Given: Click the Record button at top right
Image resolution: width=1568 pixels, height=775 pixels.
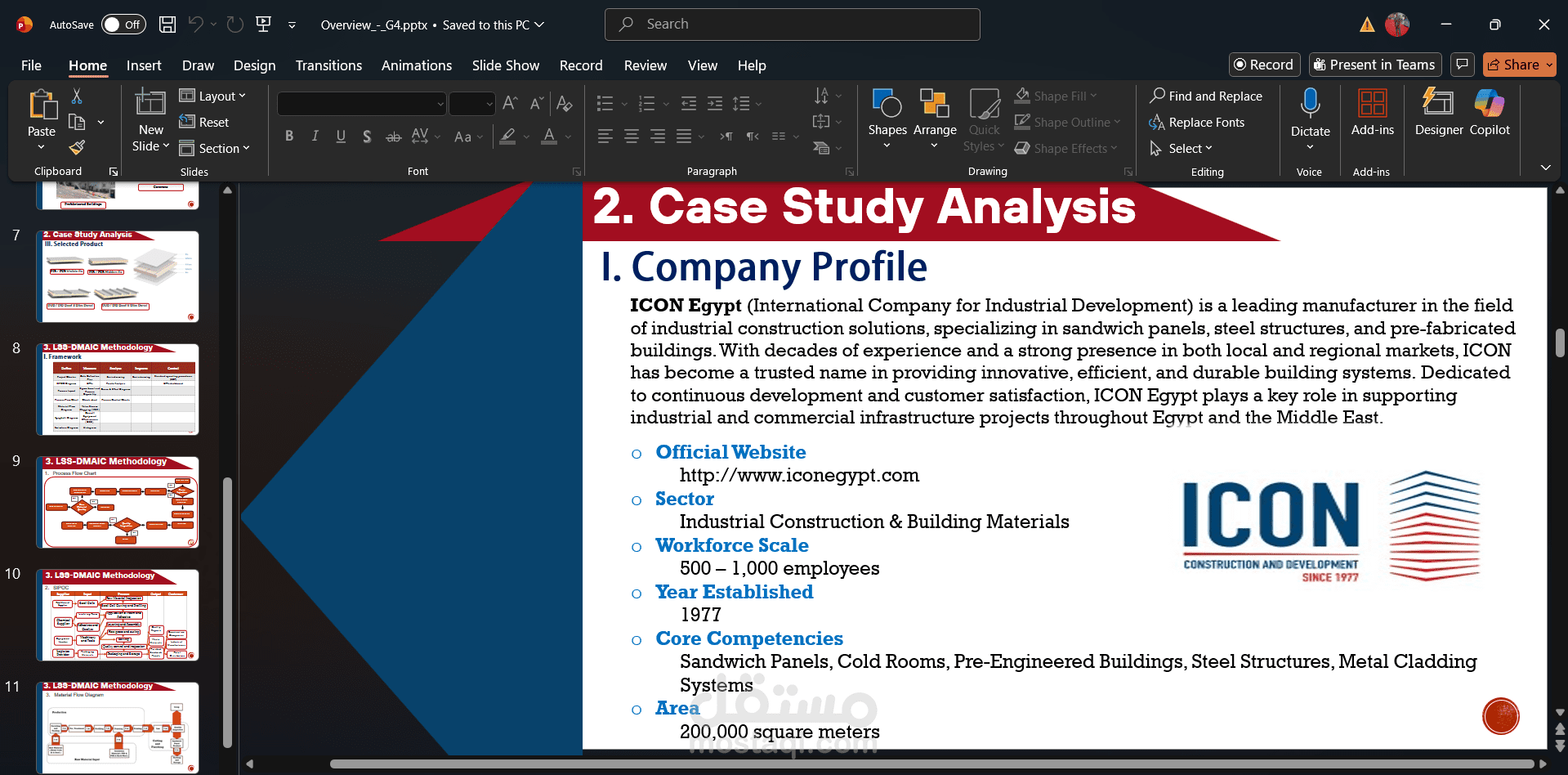Looking at the screenshot, I should 1264,65.
